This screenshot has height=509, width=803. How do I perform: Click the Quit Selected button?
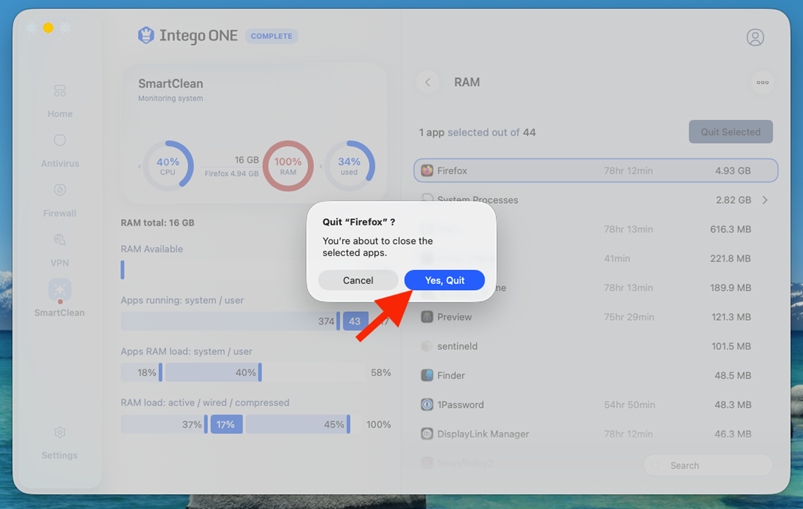click(730, 132)
